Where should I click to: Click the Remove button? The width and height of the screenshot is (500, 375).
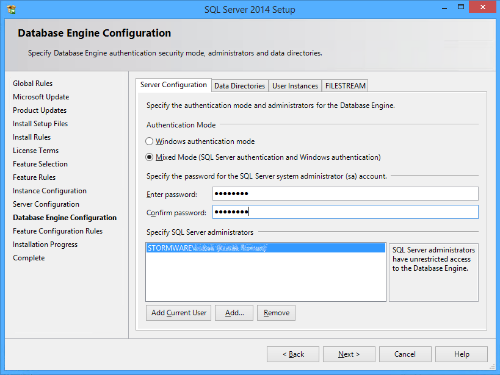276,313
